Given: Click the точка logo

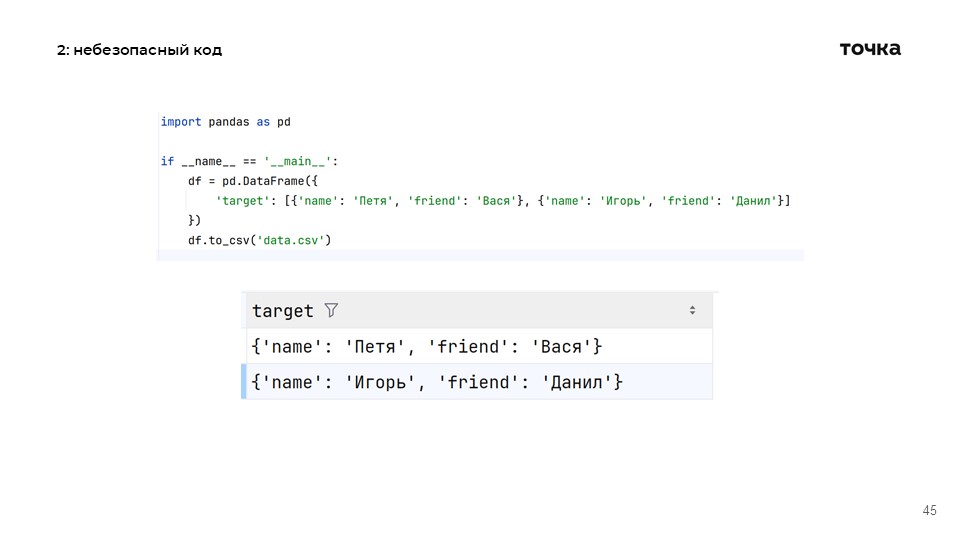Looking at the screenshot, I should point(869,49).
